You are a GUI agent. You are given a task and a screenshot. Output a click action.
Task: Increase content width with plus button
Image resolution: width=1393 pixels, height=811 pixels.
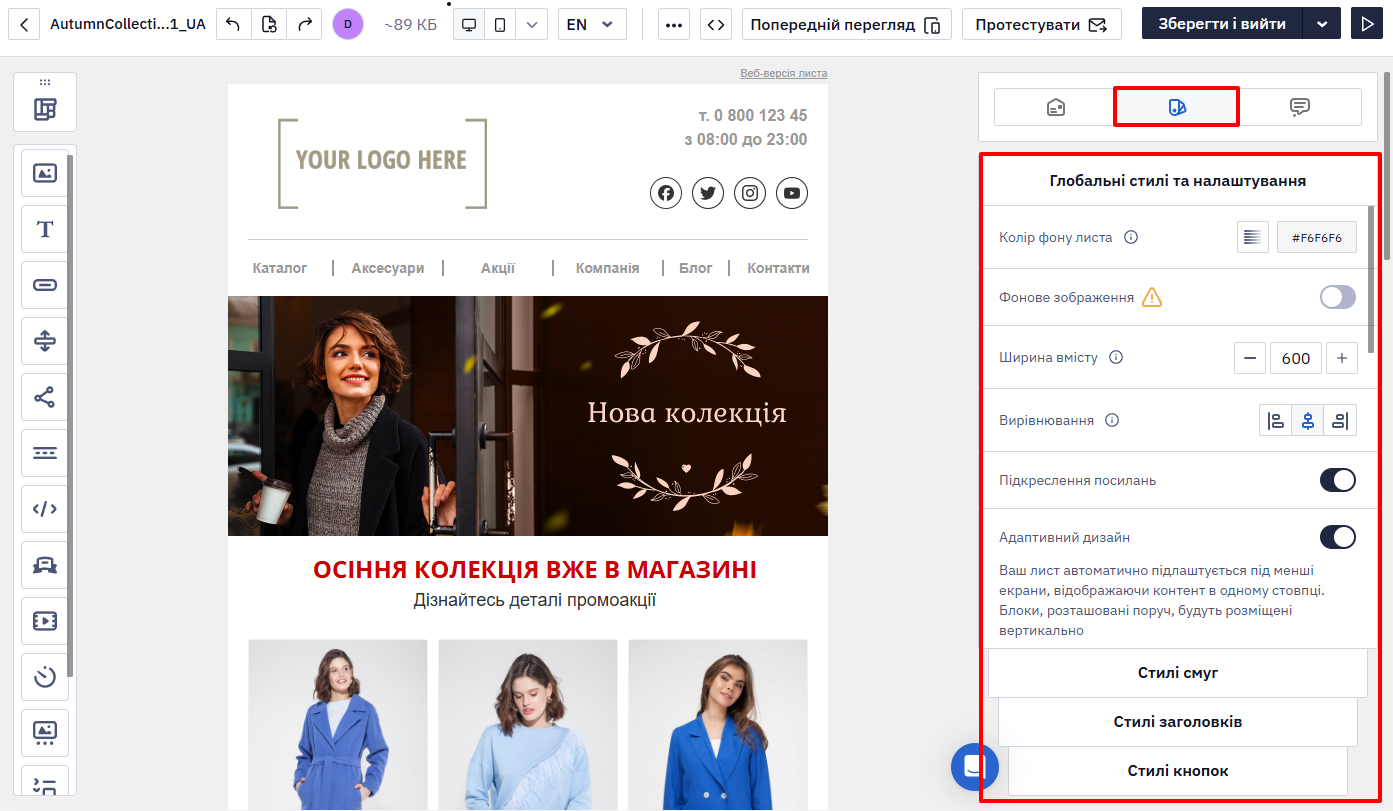[1342, 358]
